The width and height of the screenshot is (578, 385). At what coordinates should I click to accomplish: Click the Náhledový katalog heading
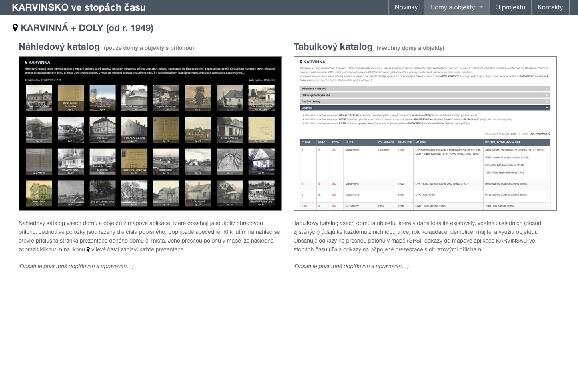59,47
